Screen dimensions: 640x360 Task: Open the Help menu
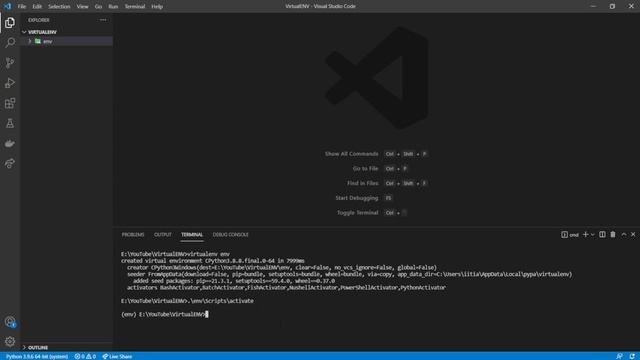coord(157,7)
